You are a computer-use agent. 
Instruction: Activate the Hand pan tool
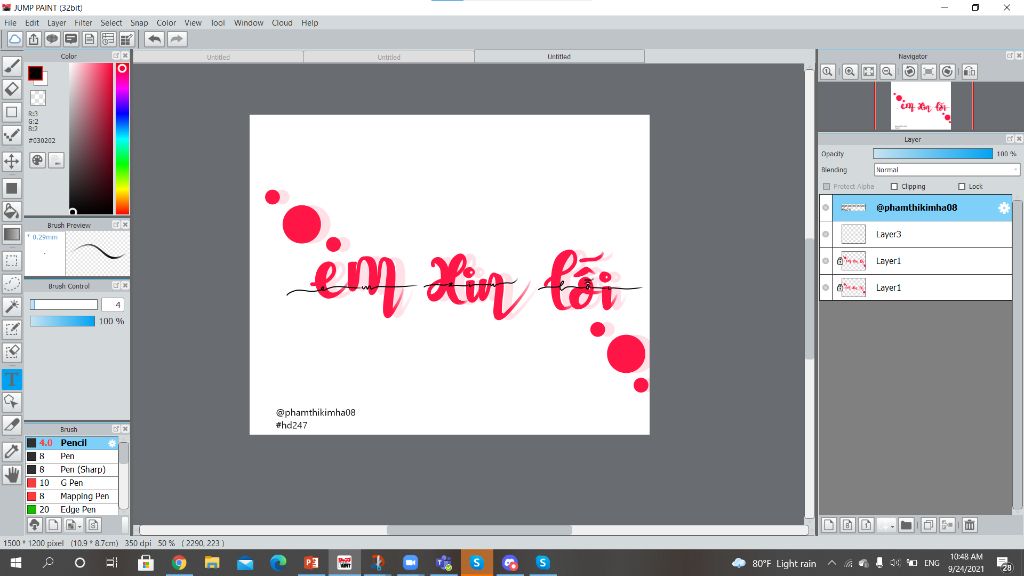(x=12, y=475)
